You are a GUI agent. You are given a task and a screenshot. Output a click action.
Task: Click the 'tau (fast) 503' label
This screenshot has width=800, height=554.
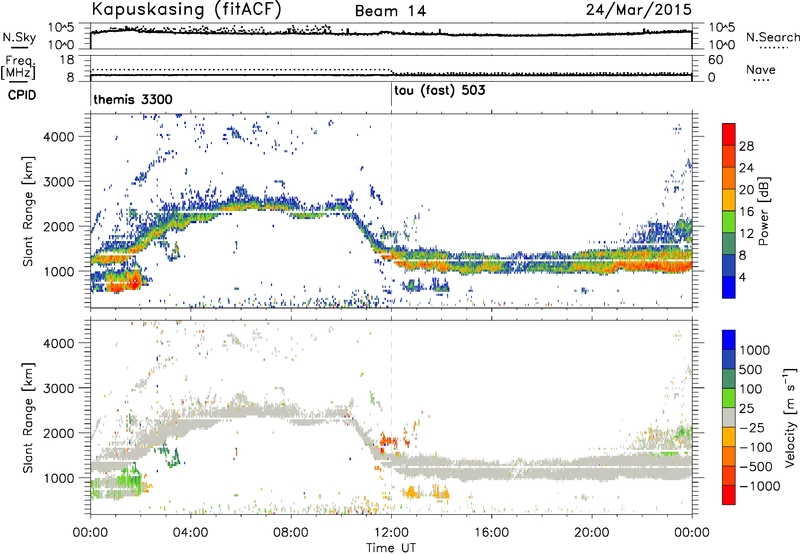click(x=440, y=91)
